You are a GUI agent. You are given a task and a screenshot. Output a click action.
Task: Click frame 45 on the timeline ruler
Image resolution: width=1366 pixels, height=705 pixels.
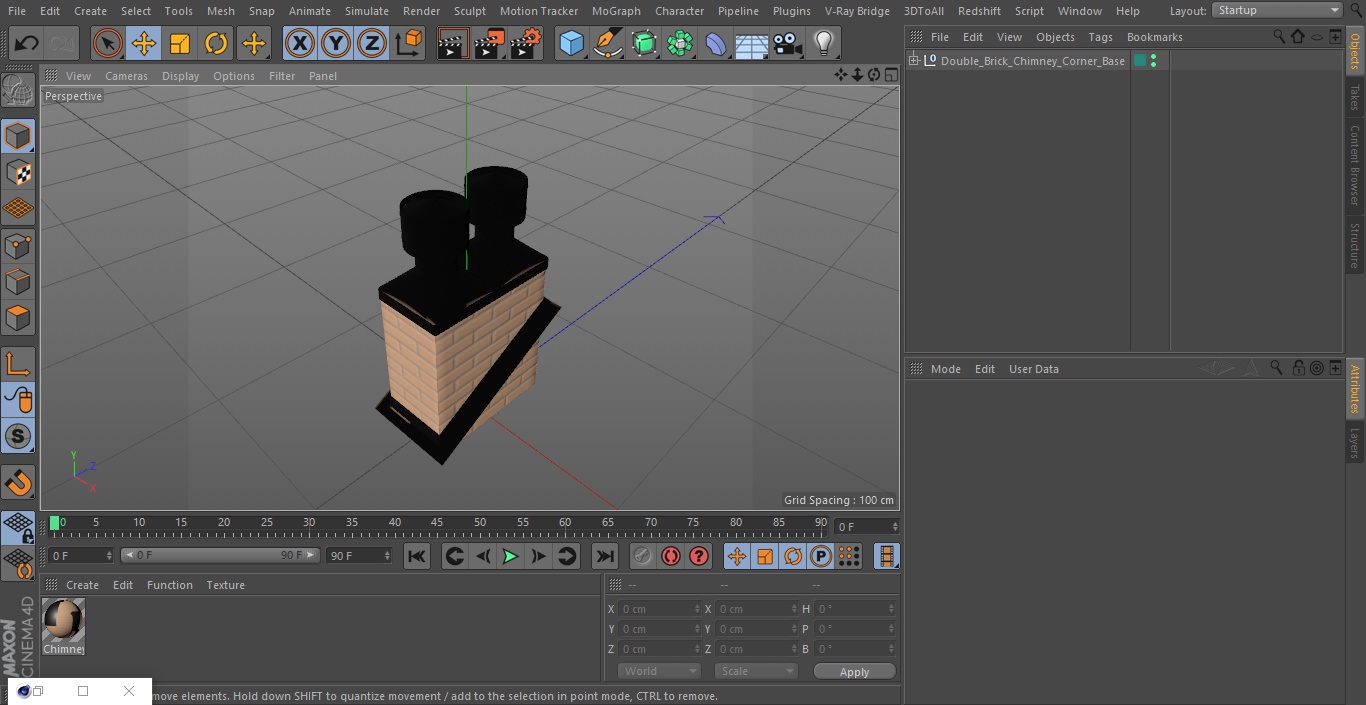(437, 522)
